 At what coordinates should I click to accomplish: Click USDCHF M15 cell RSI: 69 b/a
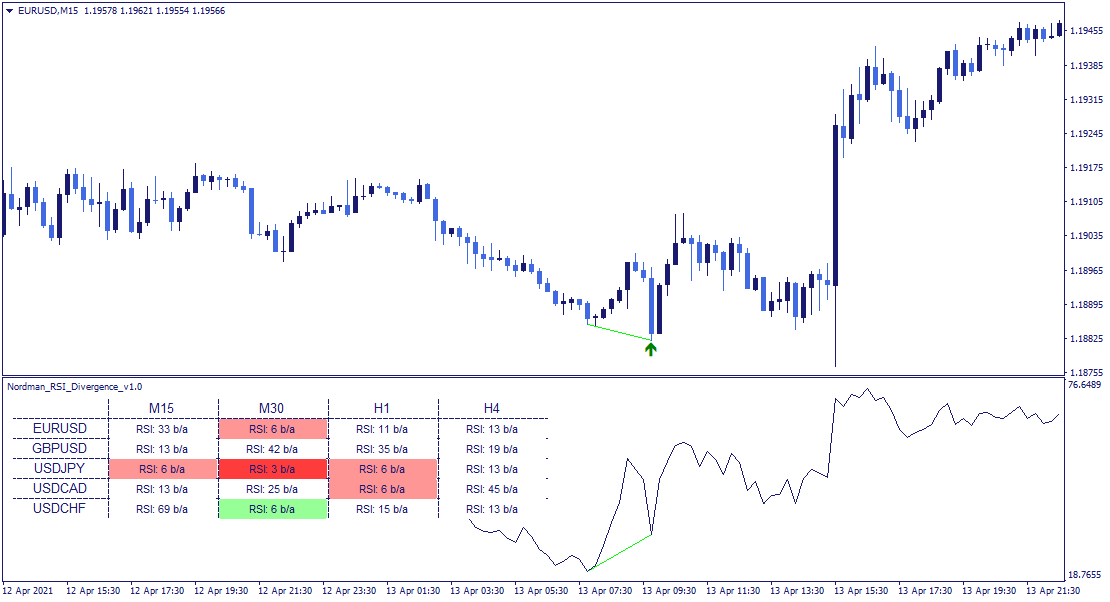coord(162,509)
